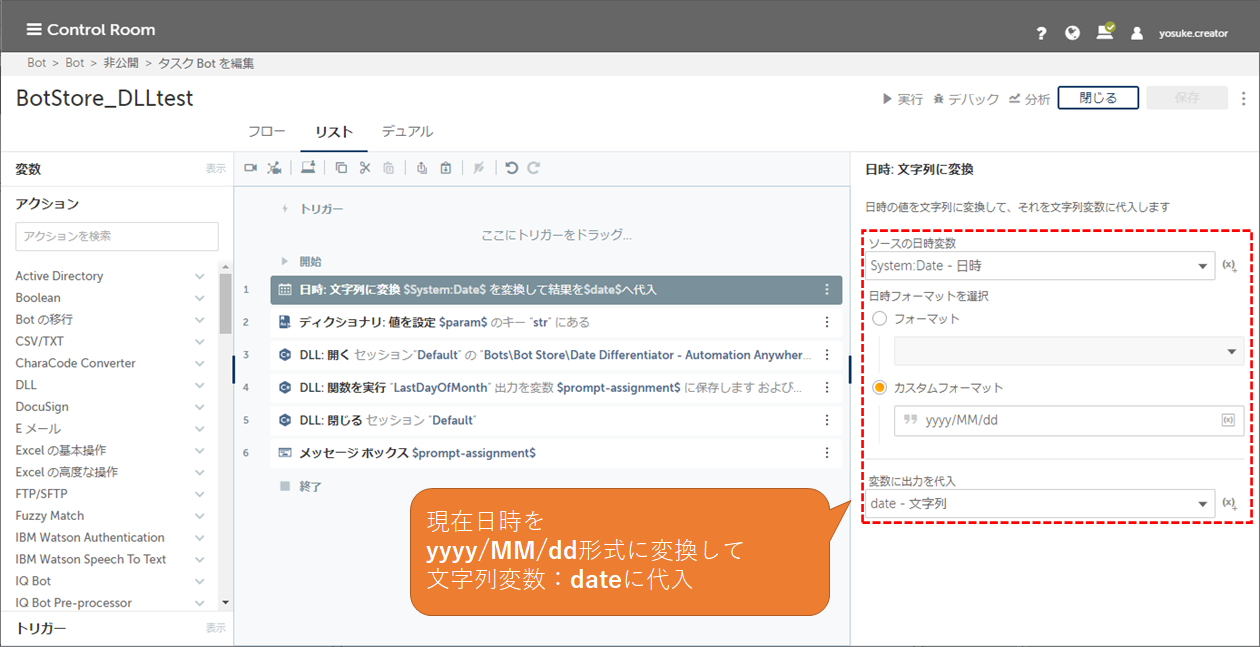Open the Control Room hamburger menu
The image size is (1260, 647).
pyautogui.click(x=34, y=29)
